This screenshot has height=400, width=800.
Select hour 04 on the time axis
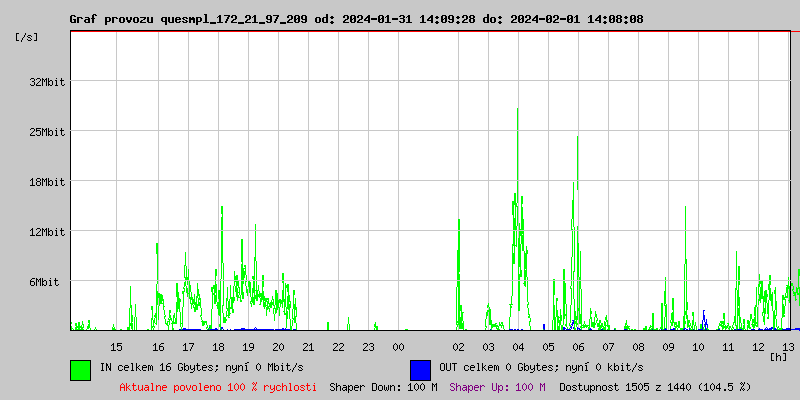518,347
